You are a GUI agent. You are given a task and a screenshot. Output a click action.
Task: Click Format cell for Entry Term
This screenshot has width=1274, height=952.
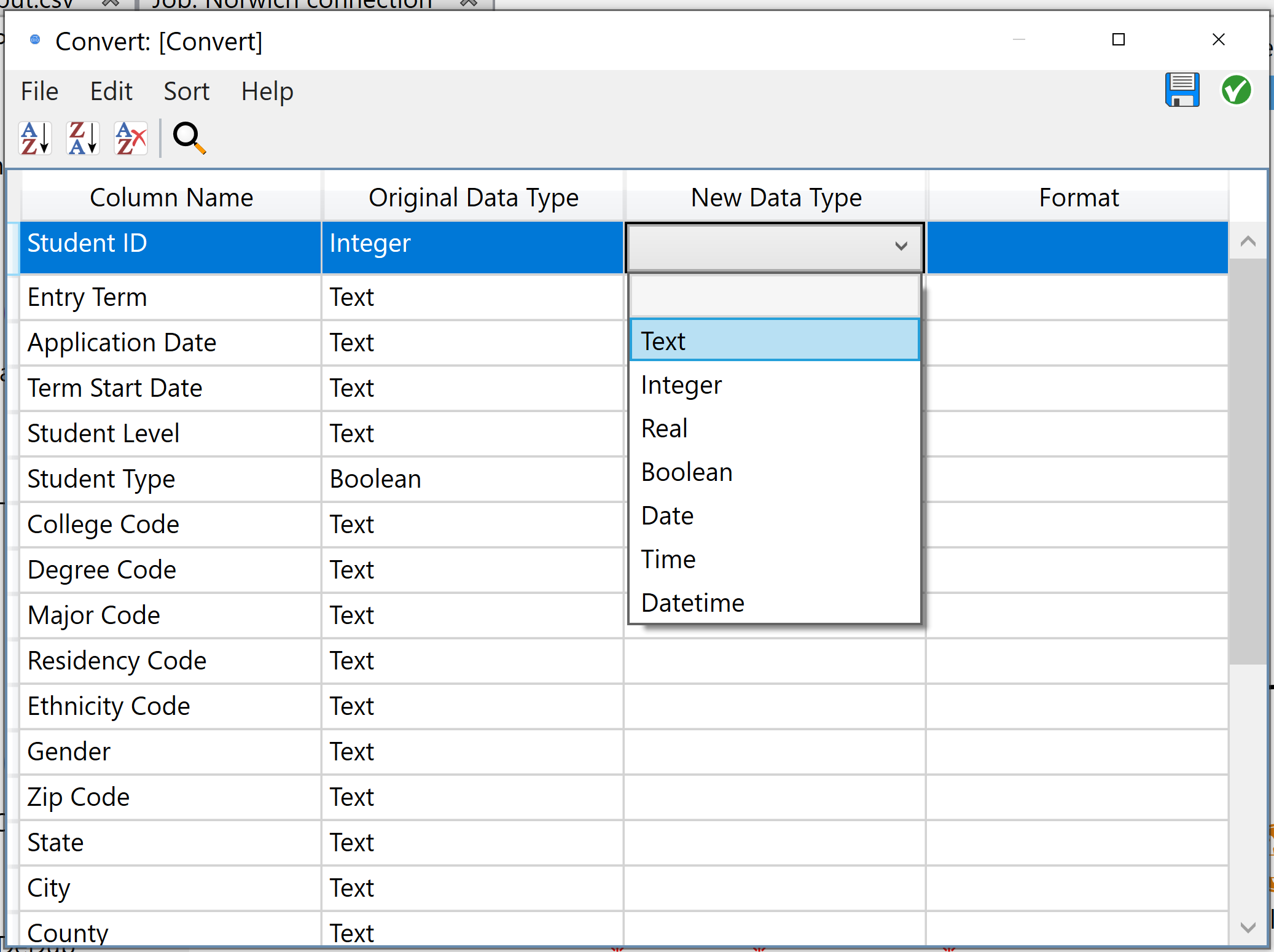click(x=1077, y=297)
